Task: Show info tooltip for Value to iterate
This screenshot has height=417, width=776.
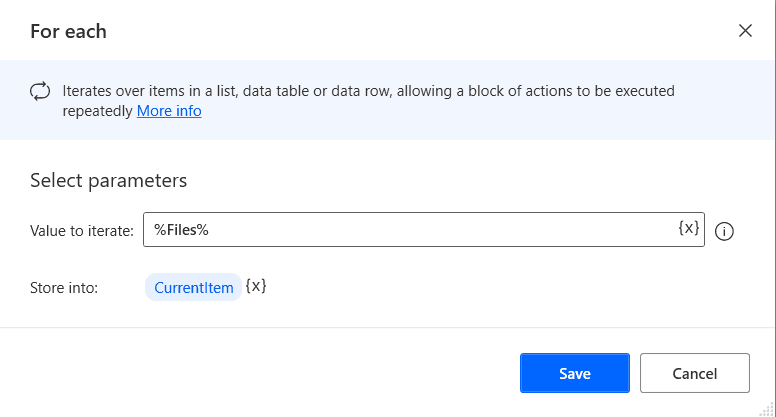Action: (x=726, y=231)
